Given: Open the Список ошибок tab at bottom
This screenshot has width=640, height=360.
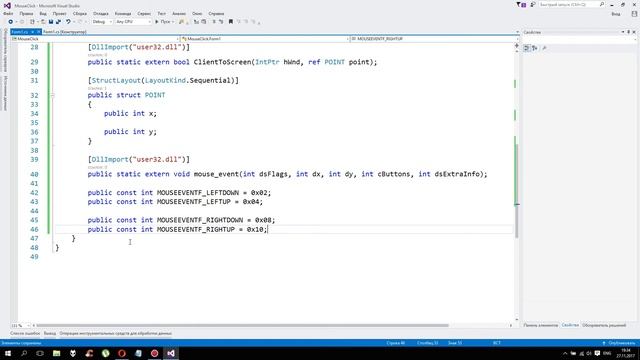Looking at the screenshot, I should click(25, 333).
